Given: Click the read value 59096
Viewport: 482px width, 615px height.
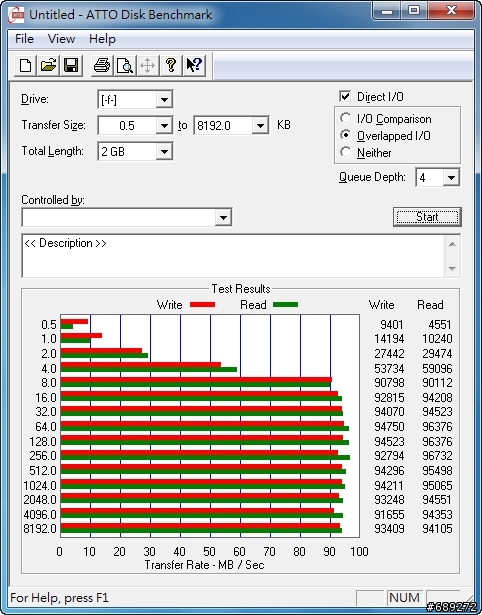Looking at the screenshot, I should coord(437,369).
